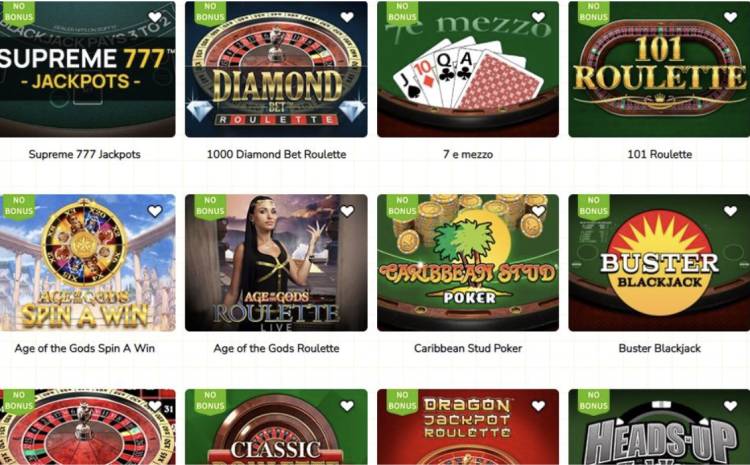Open Supreme 777 Jackpots game thumbnail
The width and height of the screenshot is (750, 465).
(x=87, y=69)
